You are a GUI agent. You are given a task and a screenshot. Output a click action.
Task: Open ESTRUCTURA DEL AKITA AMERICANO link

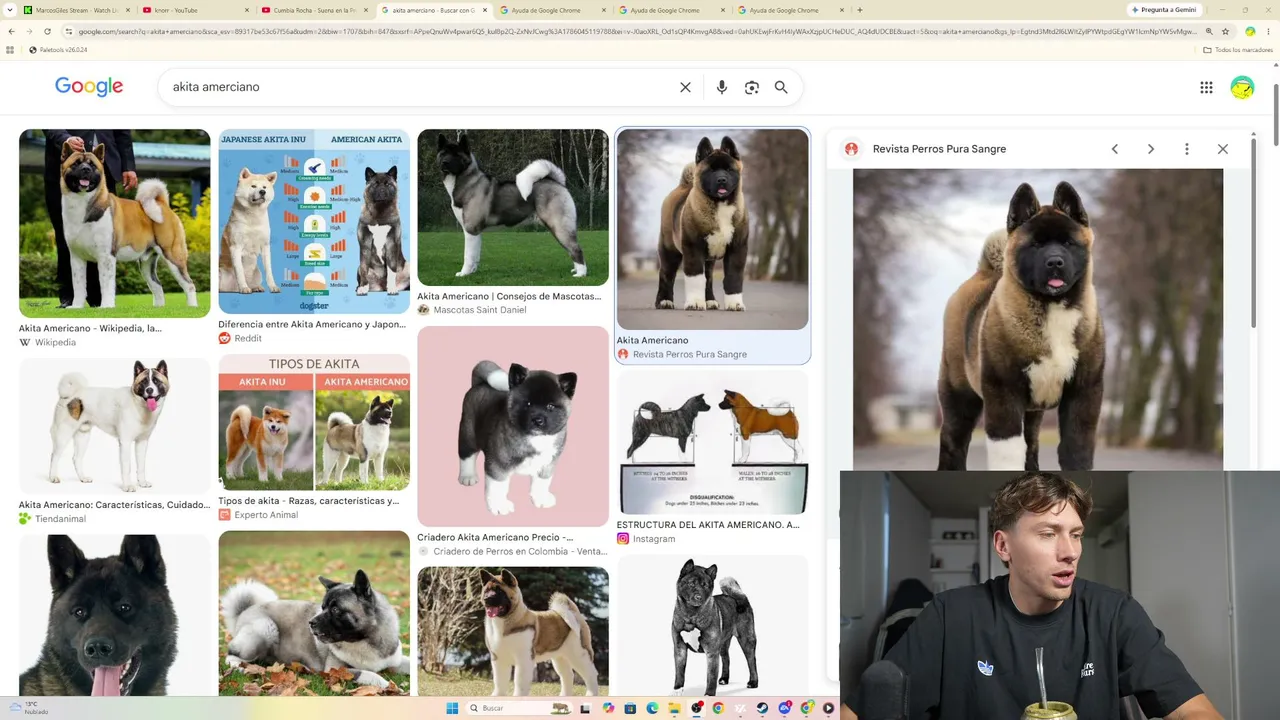(x=708, y=525)
